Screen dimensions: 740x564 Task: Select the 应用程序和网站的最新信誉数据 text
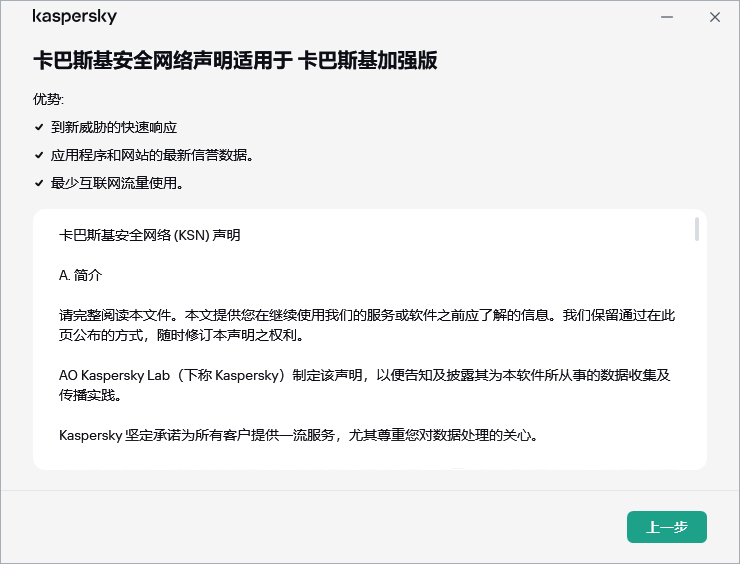click(152, 156)
